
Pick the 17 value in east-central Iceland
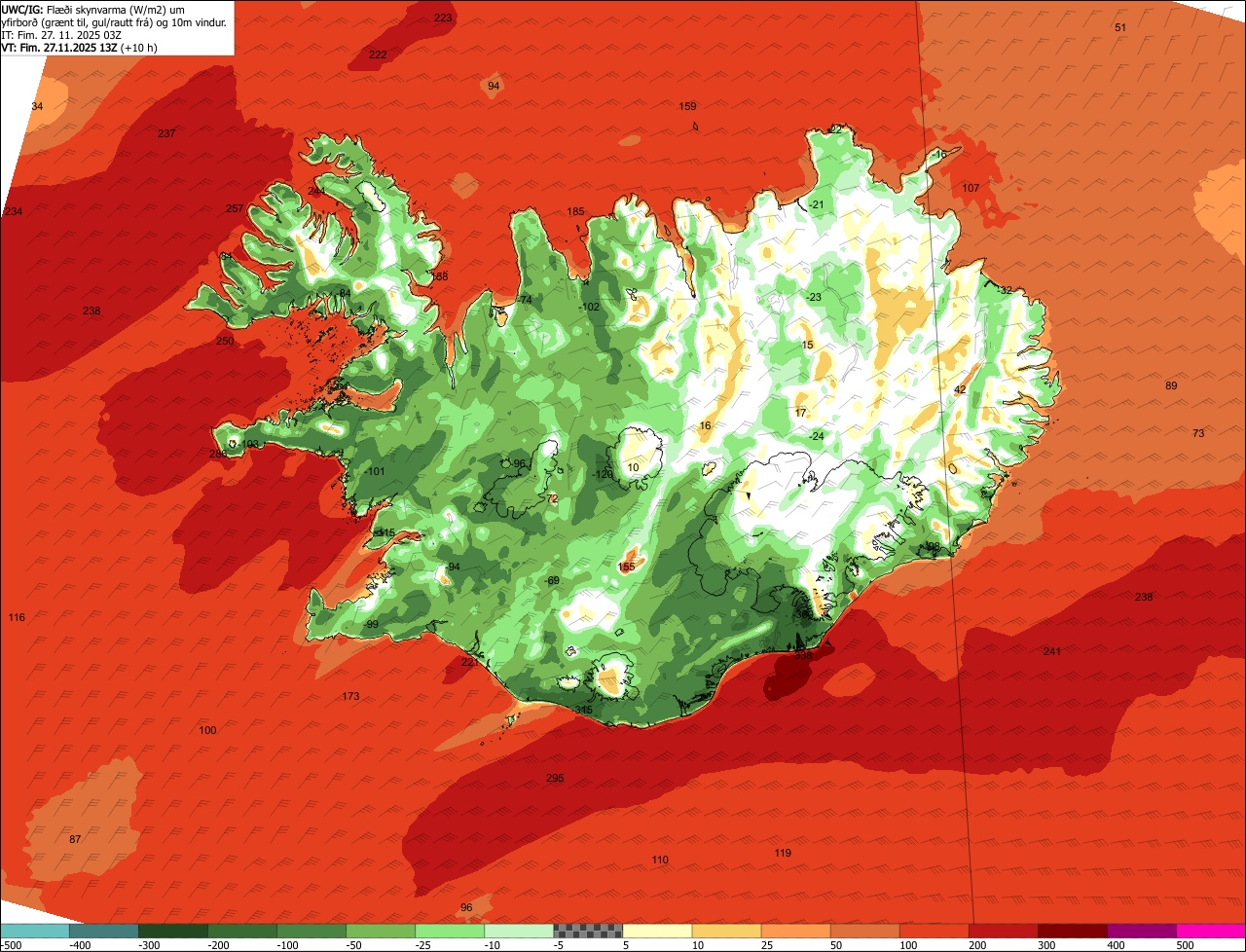(801, 413)
